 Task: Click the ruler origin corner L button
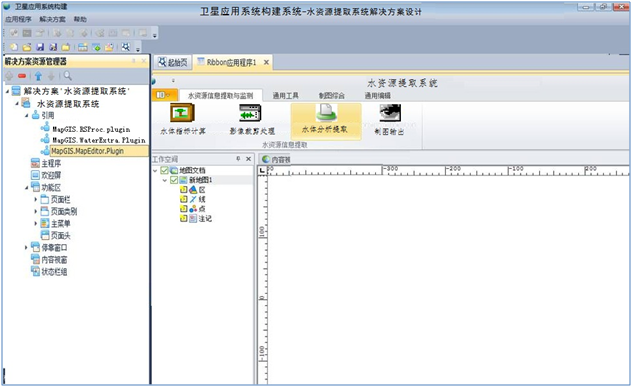pyautogui.click(x=262, y=171)
